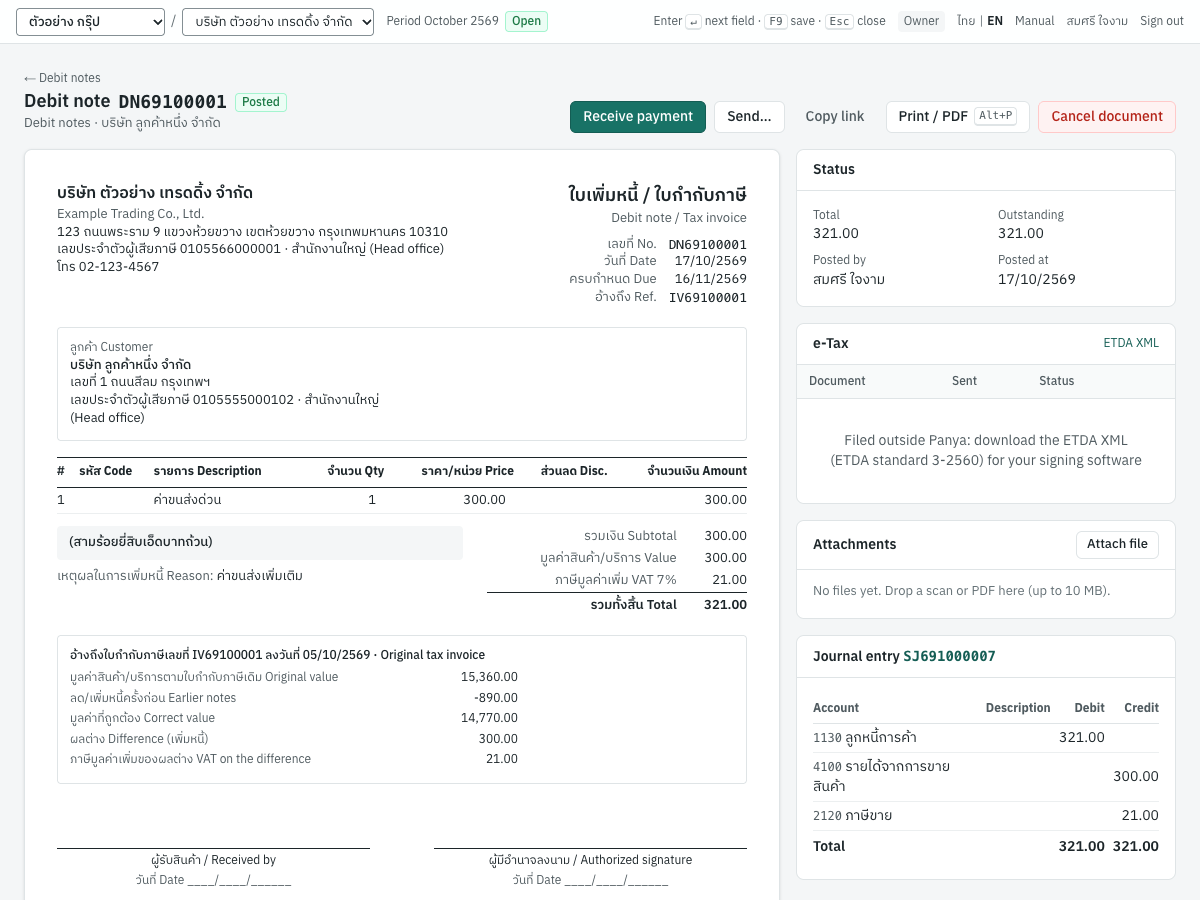Click the Posted status badge
This screenshot has width=1200, height=900.
(x=261, y=102)
